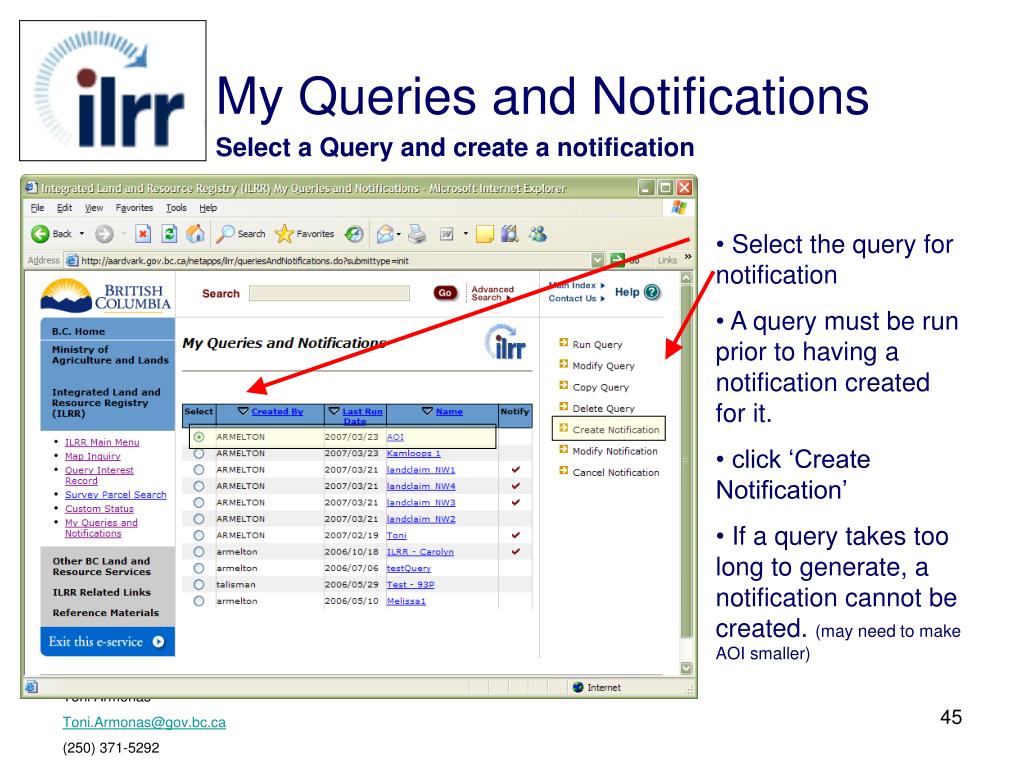The image size is (1024, 768).
Task: Open the View menu
Action: coord(93,208)
